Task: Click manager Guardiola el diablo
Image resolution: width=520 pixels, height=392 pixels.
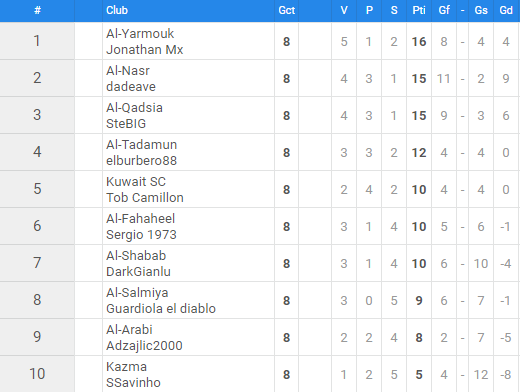Action: (161, 309)
